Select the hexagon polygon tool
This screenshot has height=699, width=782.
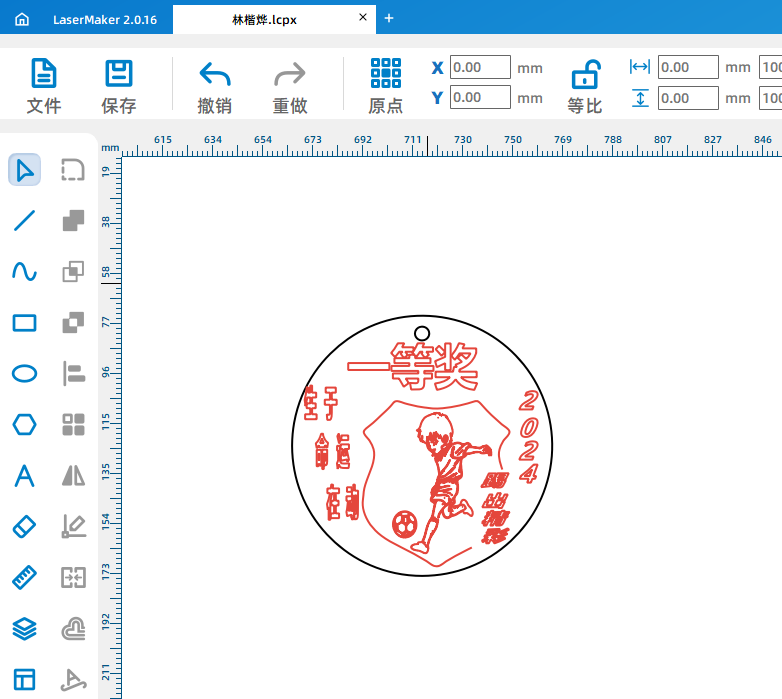[25, 424]
